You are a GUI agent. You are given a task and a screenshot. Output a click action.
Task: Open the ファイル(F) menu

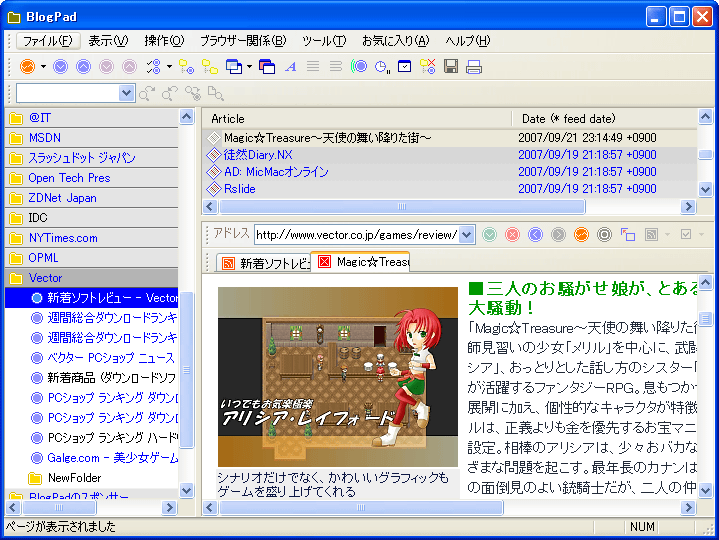pyautogui.click(x=48, y=41)
